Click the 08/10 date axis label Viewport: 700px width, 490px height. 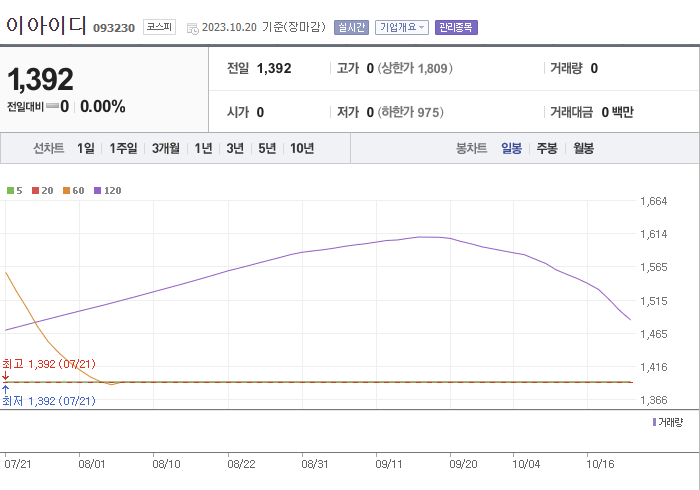point(167,464)
